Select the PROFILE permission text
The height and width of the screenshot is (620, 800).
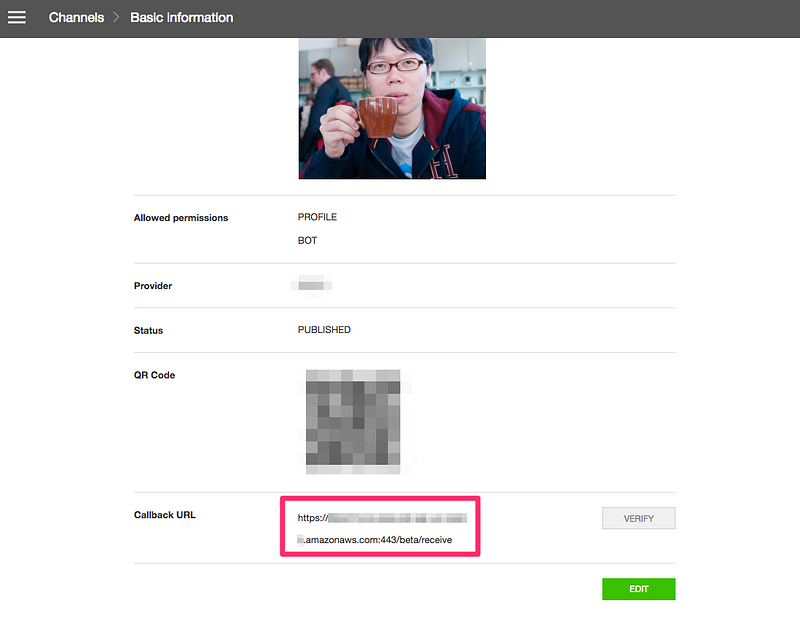[x=317, y=217]
